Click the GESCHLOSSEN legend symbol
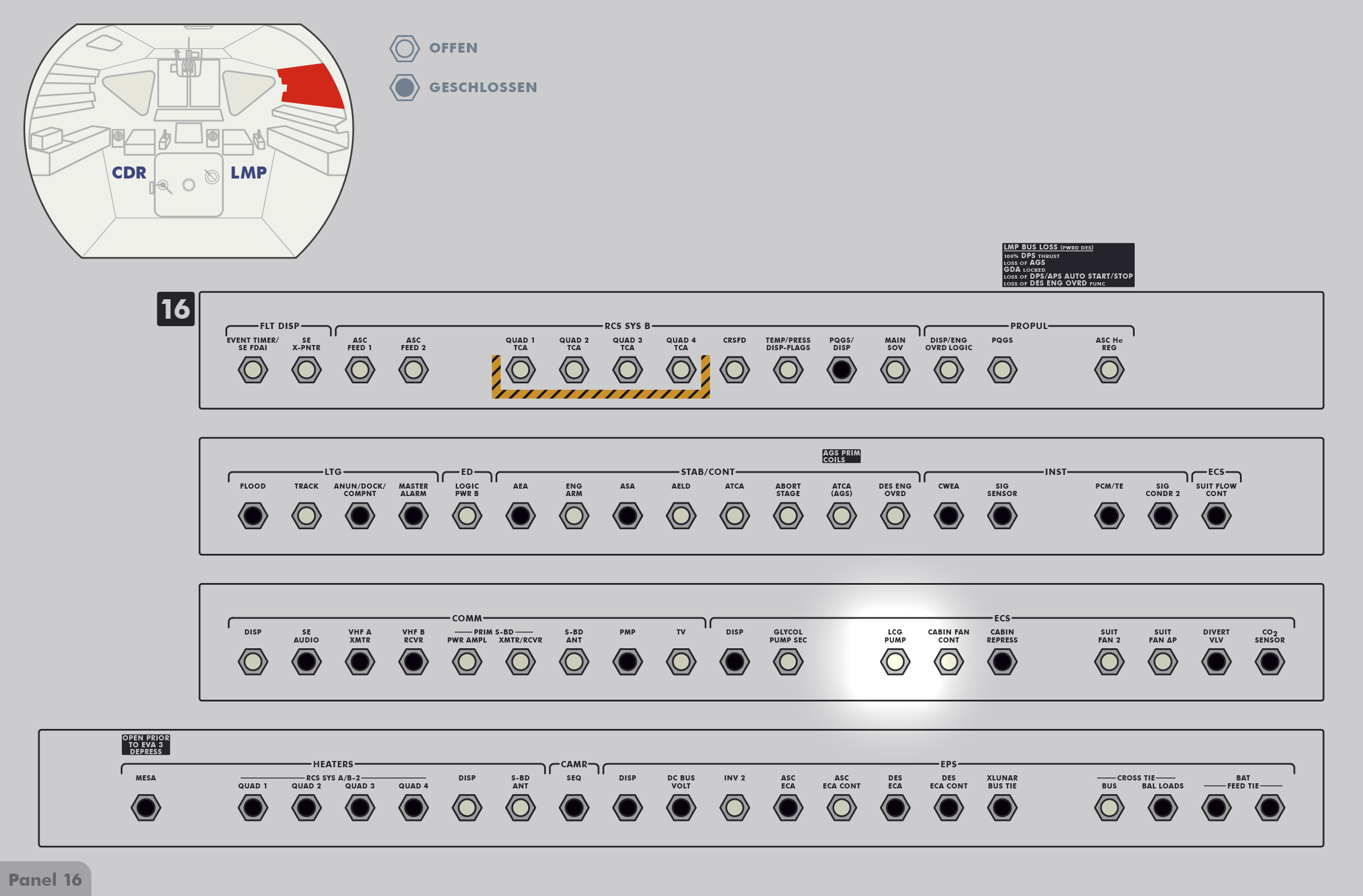Image resolution: width=1363 pixels, height=896 pixels. (x=405, y=88)
